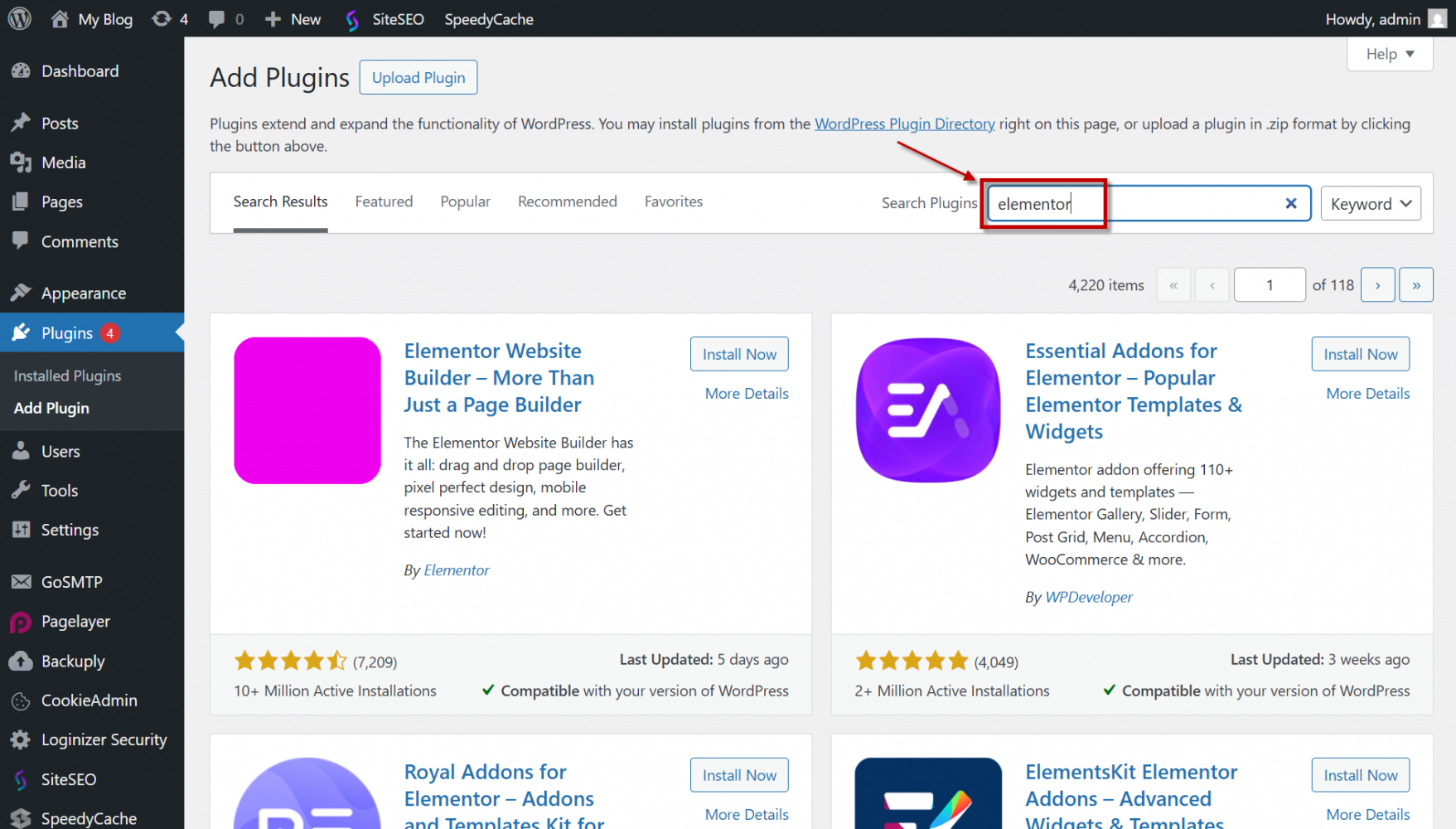Open the WordPress Plugin Directory link

[904, 124]
